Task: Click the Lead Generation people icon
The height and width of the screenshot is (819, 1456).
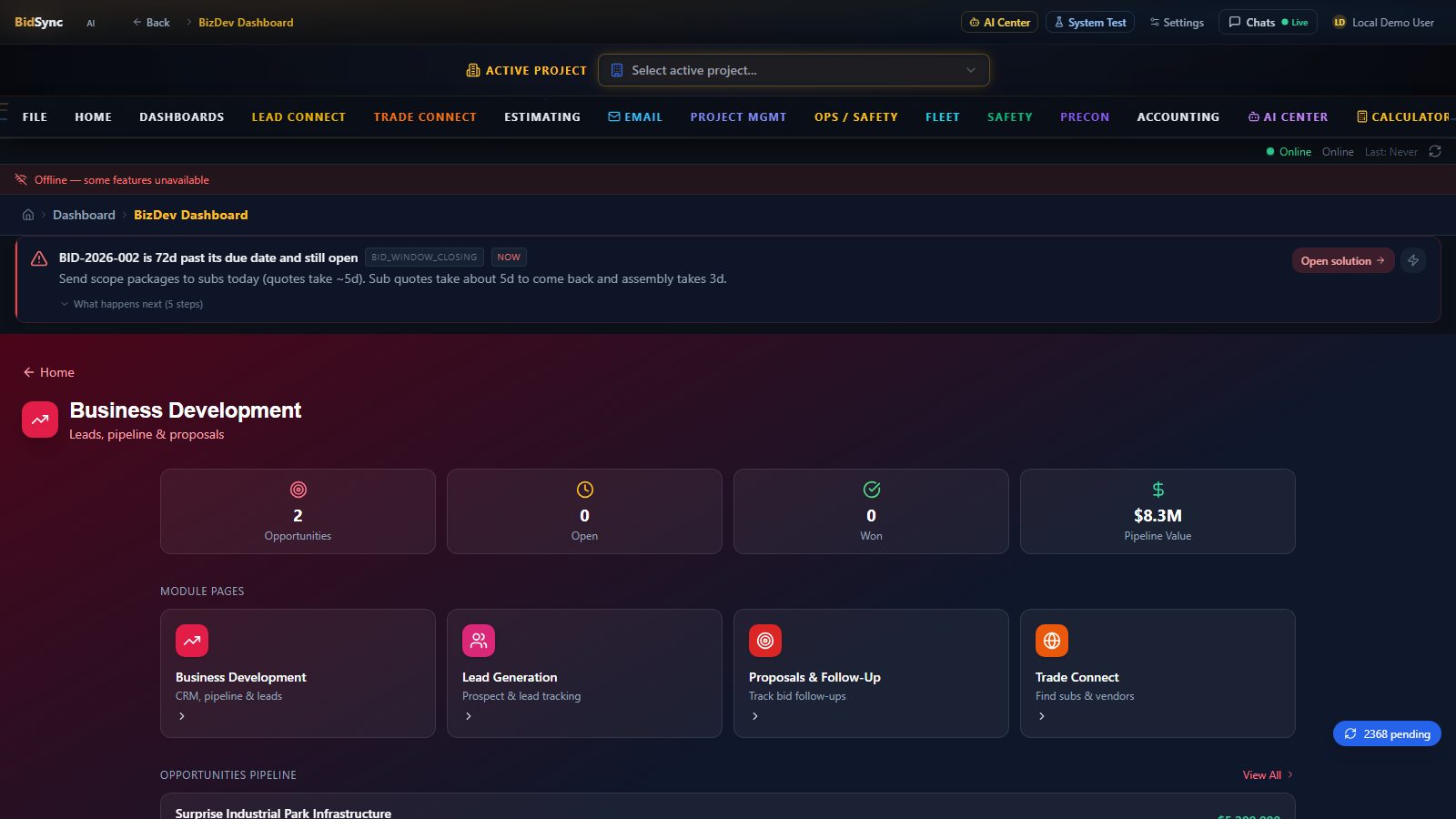Action: (479, 641)
